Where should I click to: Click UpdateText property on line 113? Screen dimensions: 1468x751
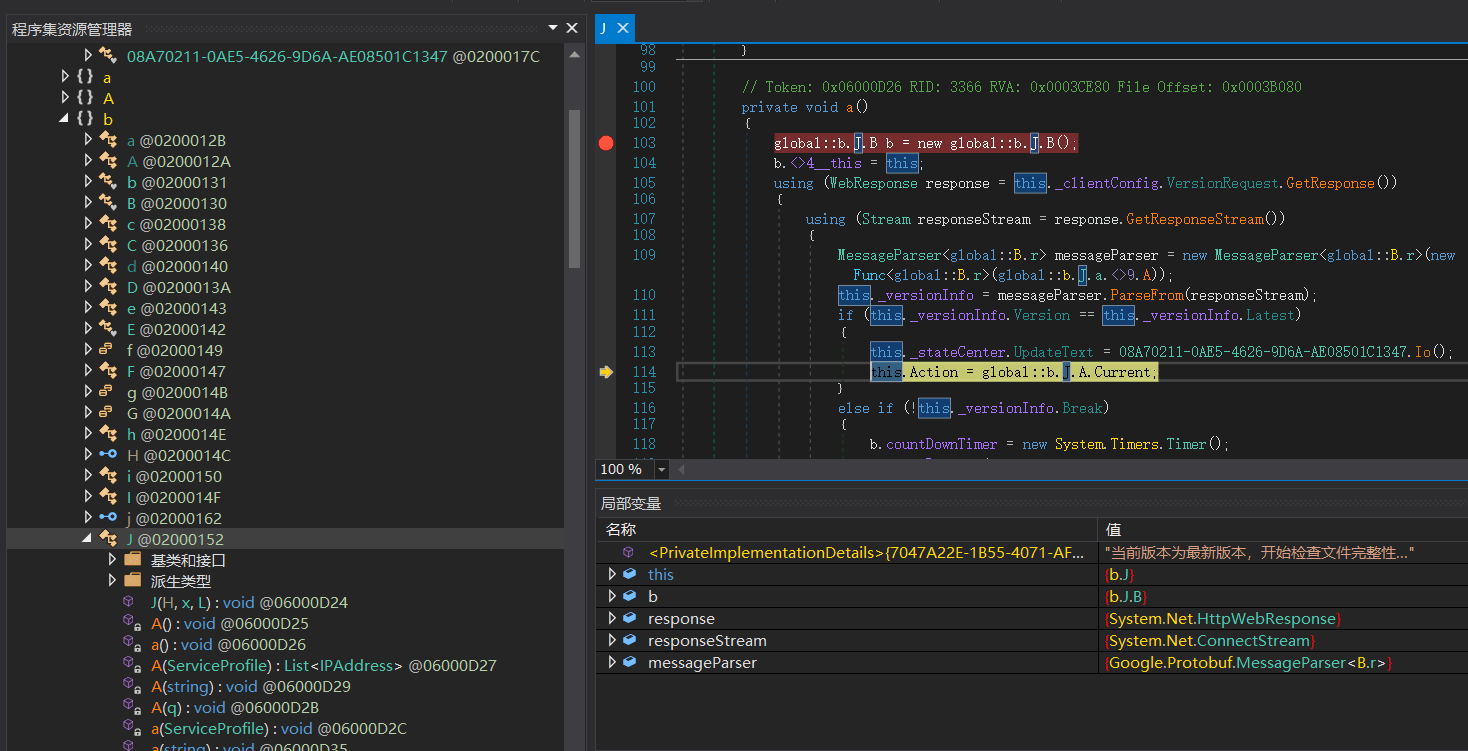(x=1053, y=352)
